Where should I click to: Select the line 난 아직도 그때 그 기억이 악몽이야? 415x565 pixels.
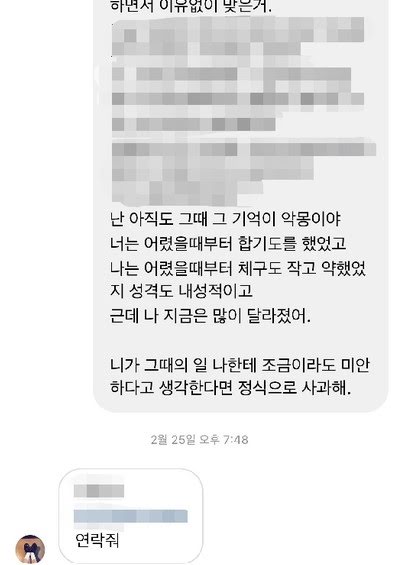click(x=225, y=219)
